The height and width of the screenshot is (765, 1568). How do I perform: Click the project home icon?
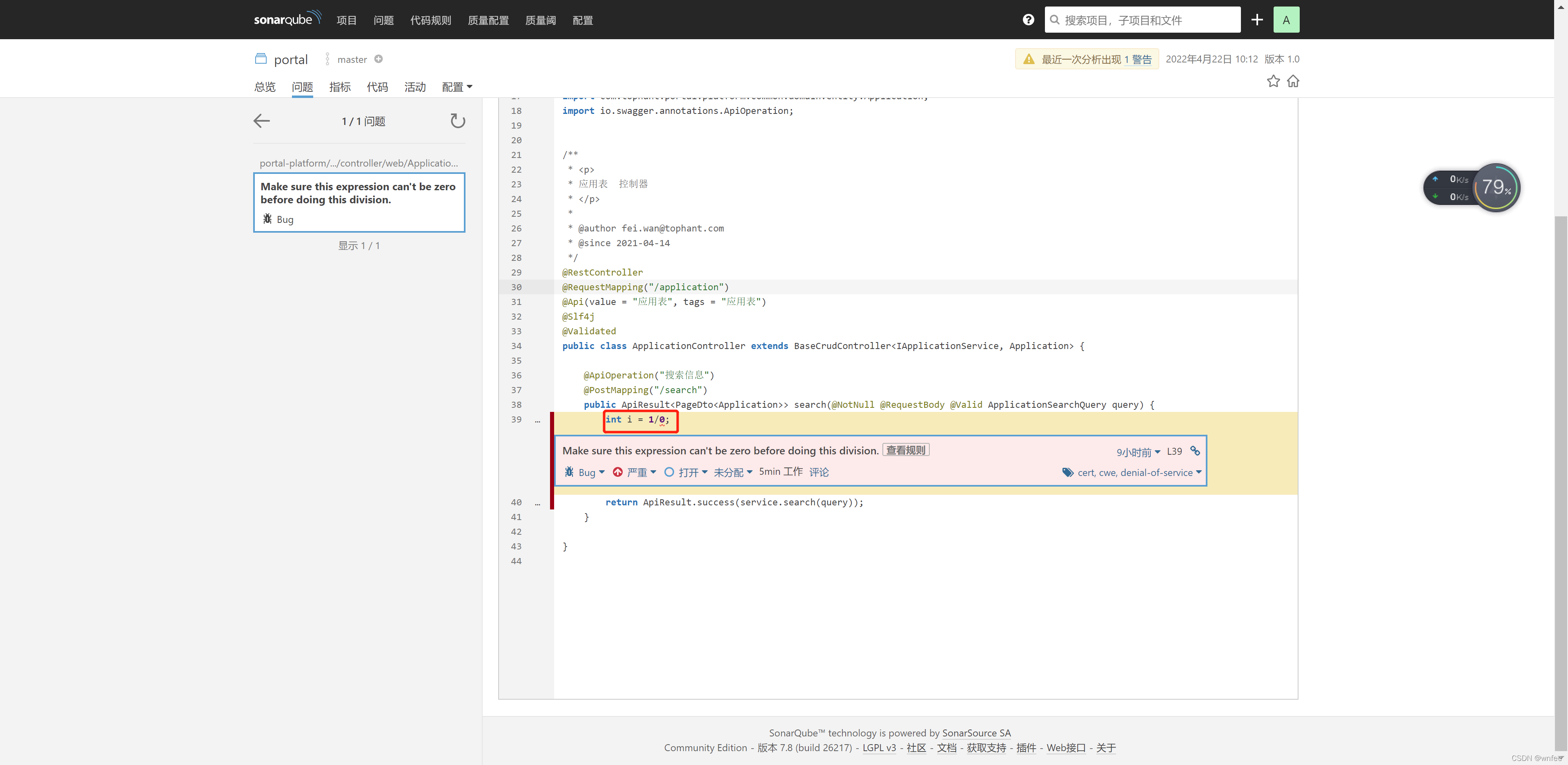tap(1294, 82)
